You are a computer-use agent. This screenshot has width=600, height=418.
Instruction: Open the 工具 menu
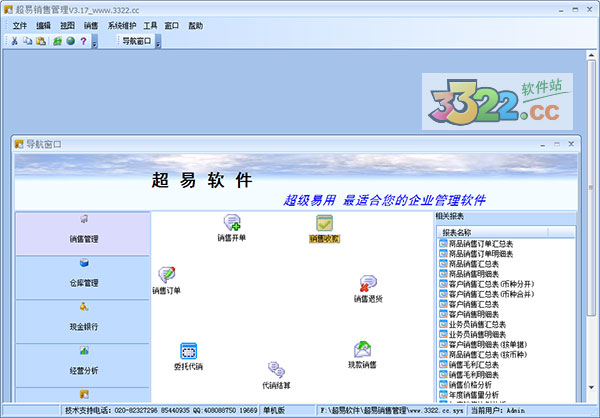click(x=150, y=26)
